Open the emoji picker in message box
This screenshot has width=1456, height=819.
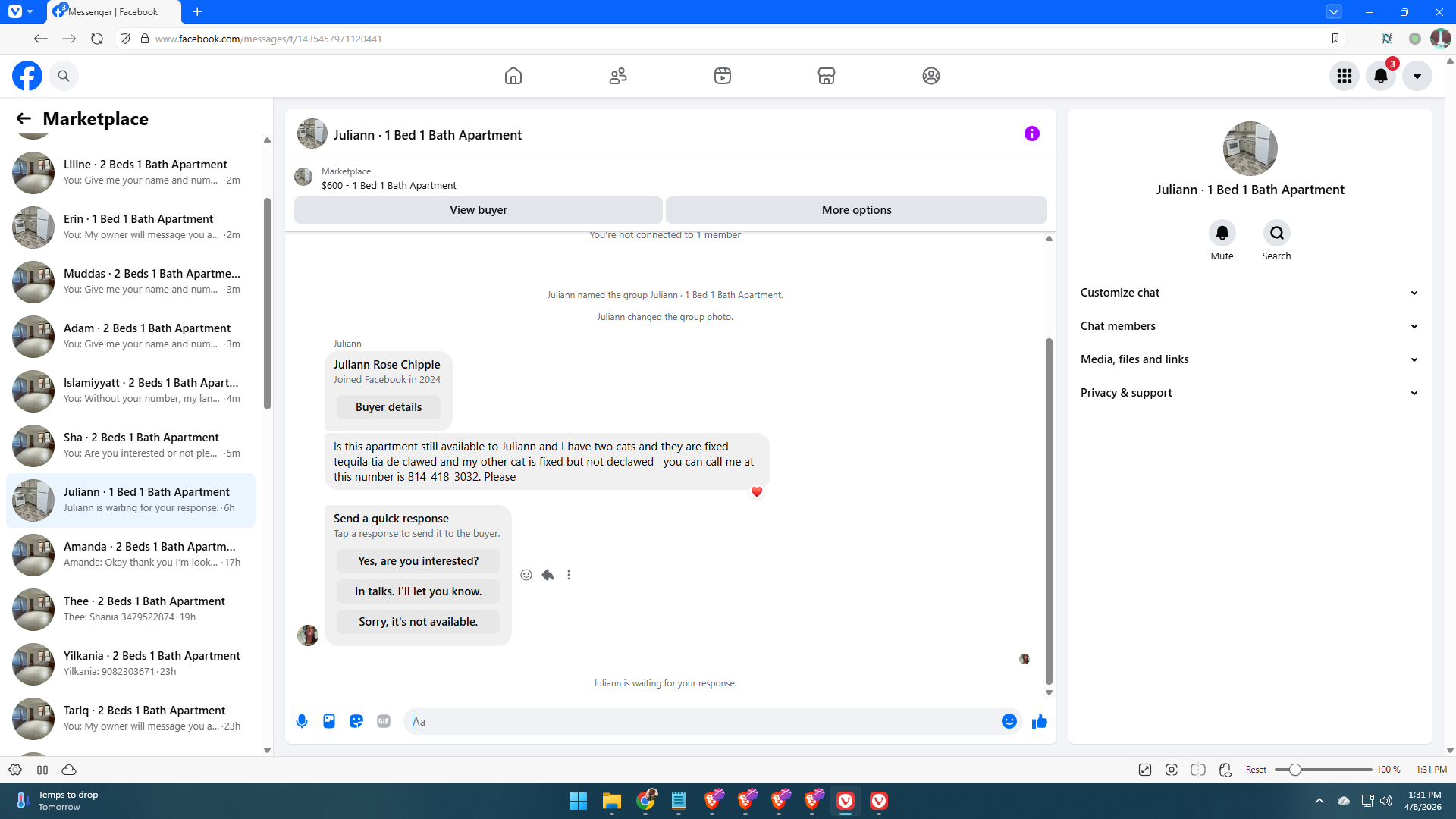tap(1009, 721)
